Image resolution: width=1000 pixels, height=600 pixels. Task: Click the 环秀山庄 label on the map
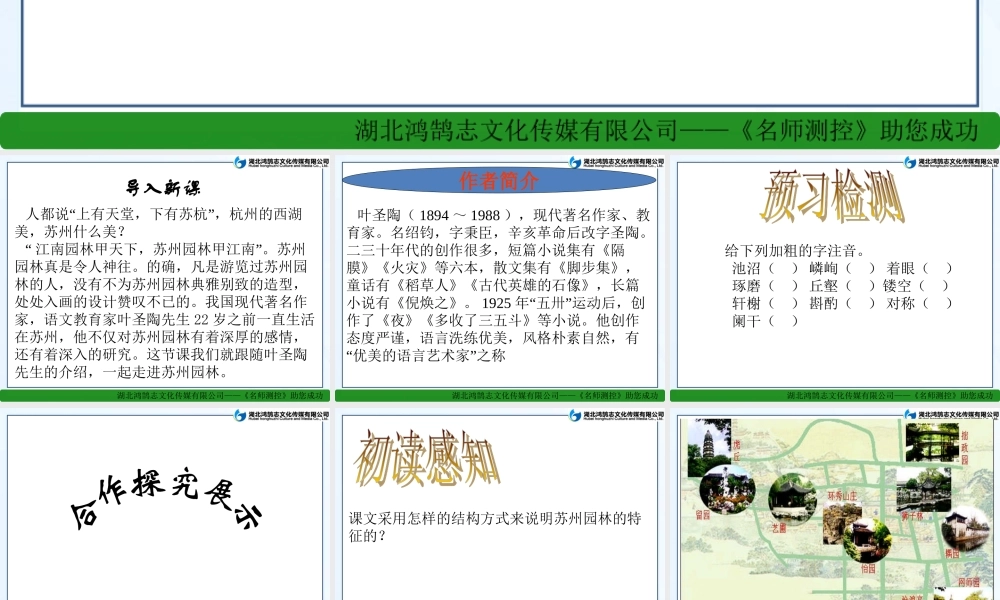click(x=842, y=496)
